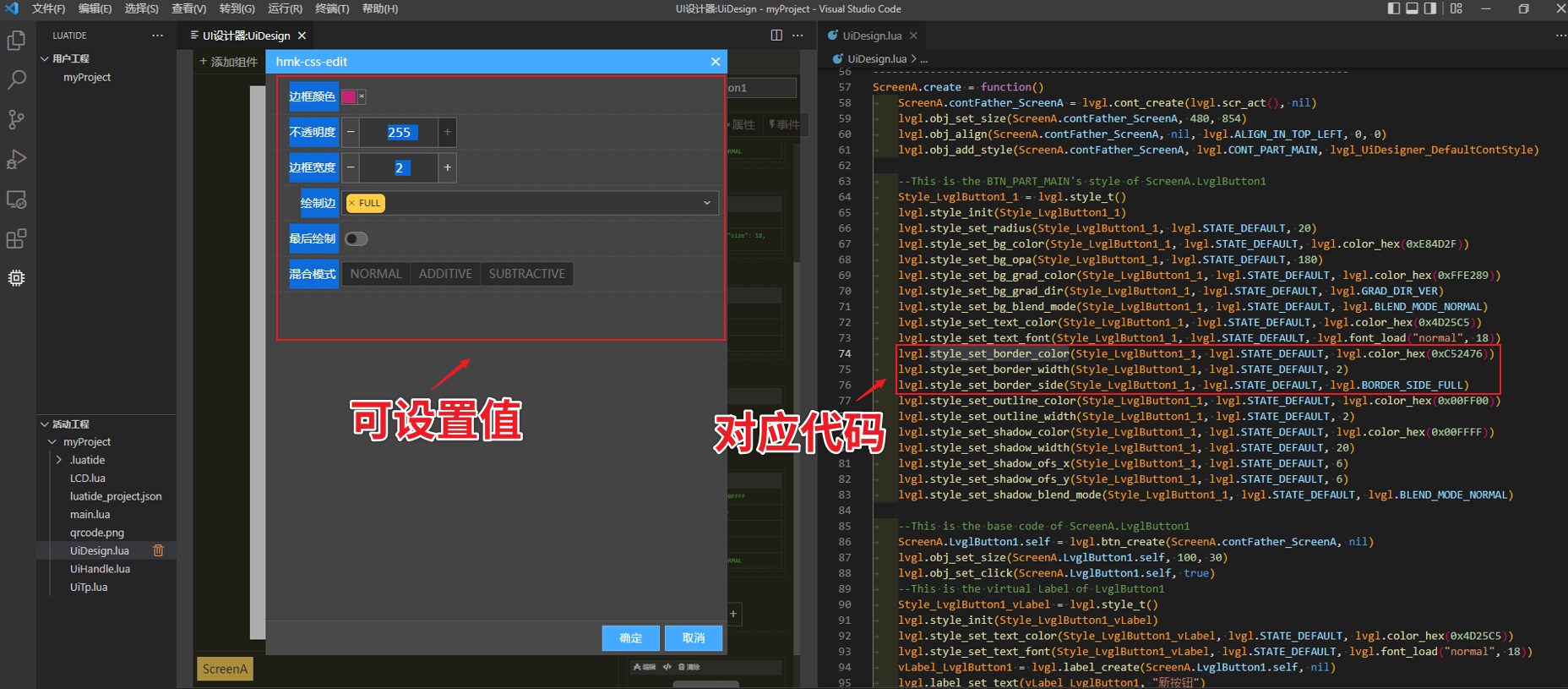Image resolution: width=1568 pixels, height=689 pixels.
Task: Open the Search view in activity bar
Action: tap(16, 80)
